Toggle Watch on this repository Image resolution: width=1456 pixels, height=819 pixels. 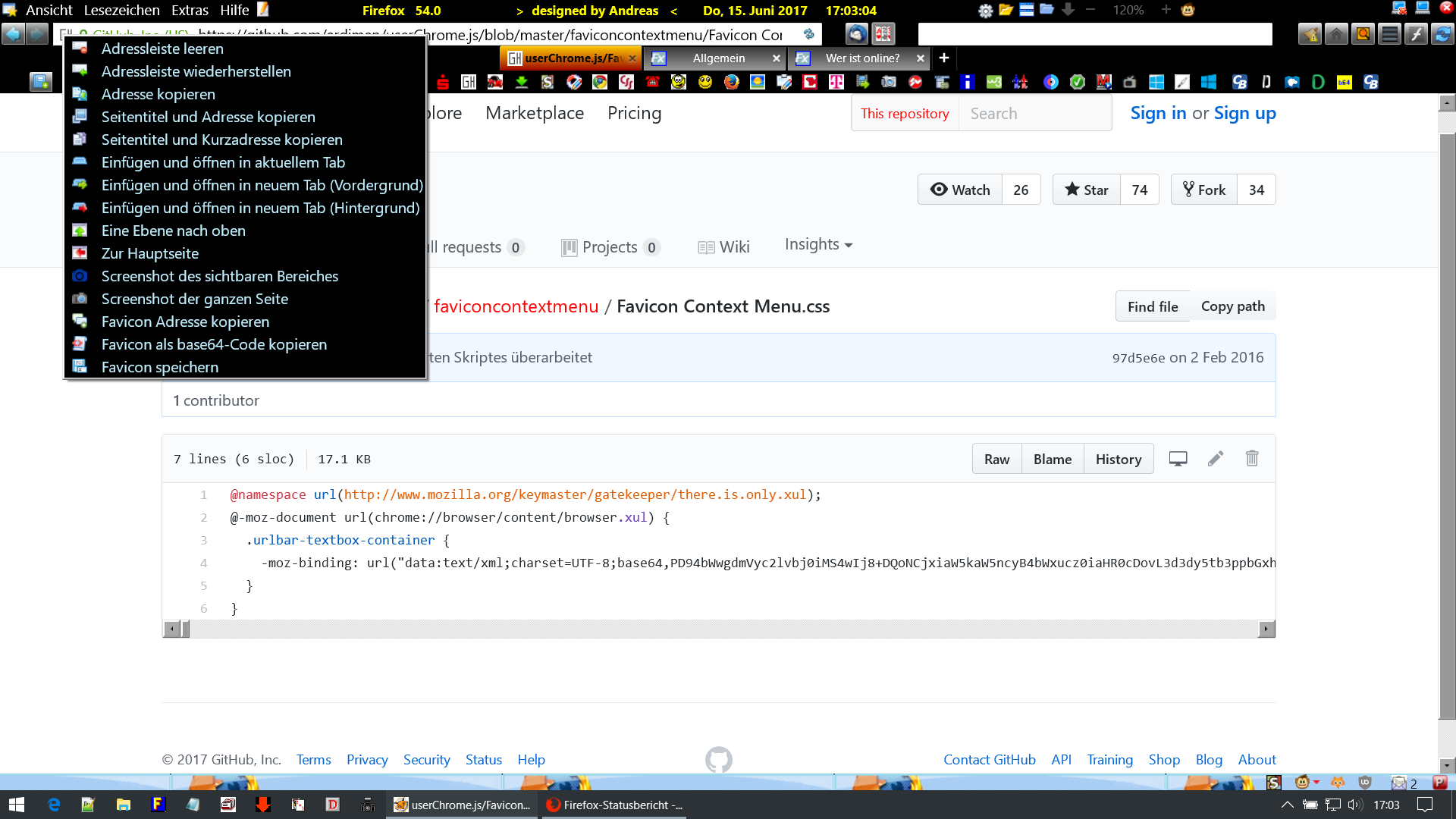(x=960, y=190)
